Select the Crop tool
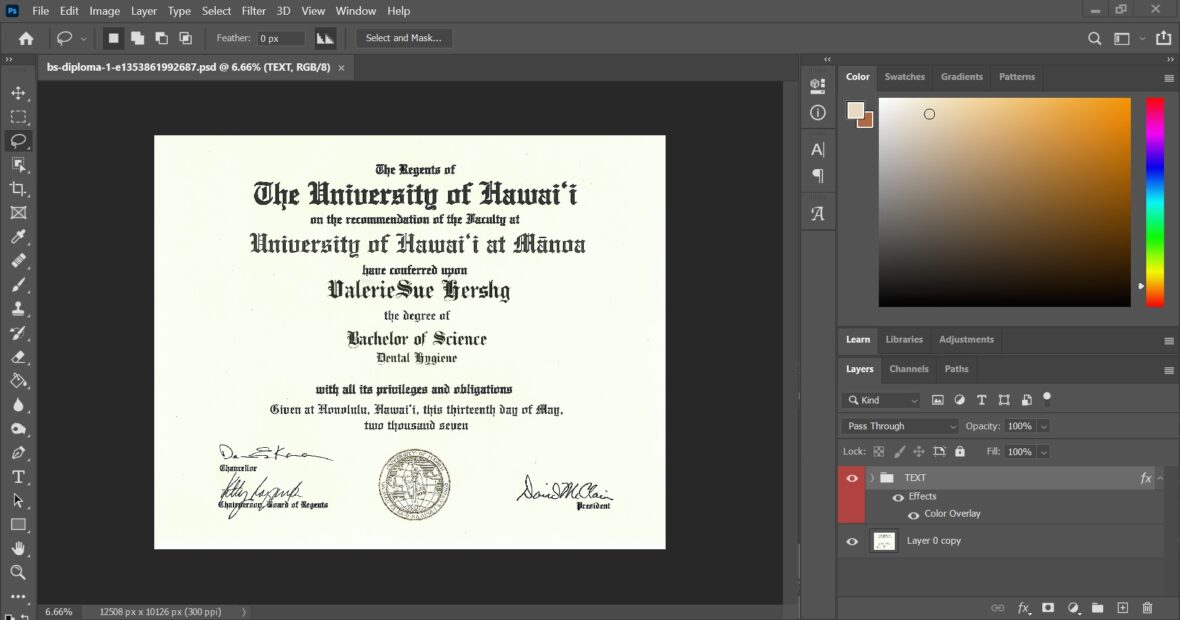Image resolution: width=1180 pixels, height=620 pixels. click(18, 189)
